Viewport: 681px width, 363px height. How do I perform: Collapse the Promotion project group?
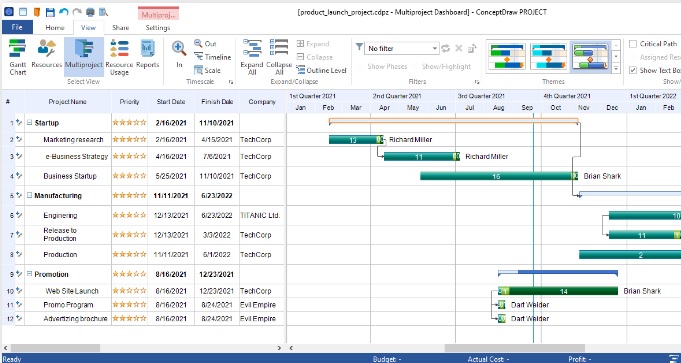coord(30,274)
